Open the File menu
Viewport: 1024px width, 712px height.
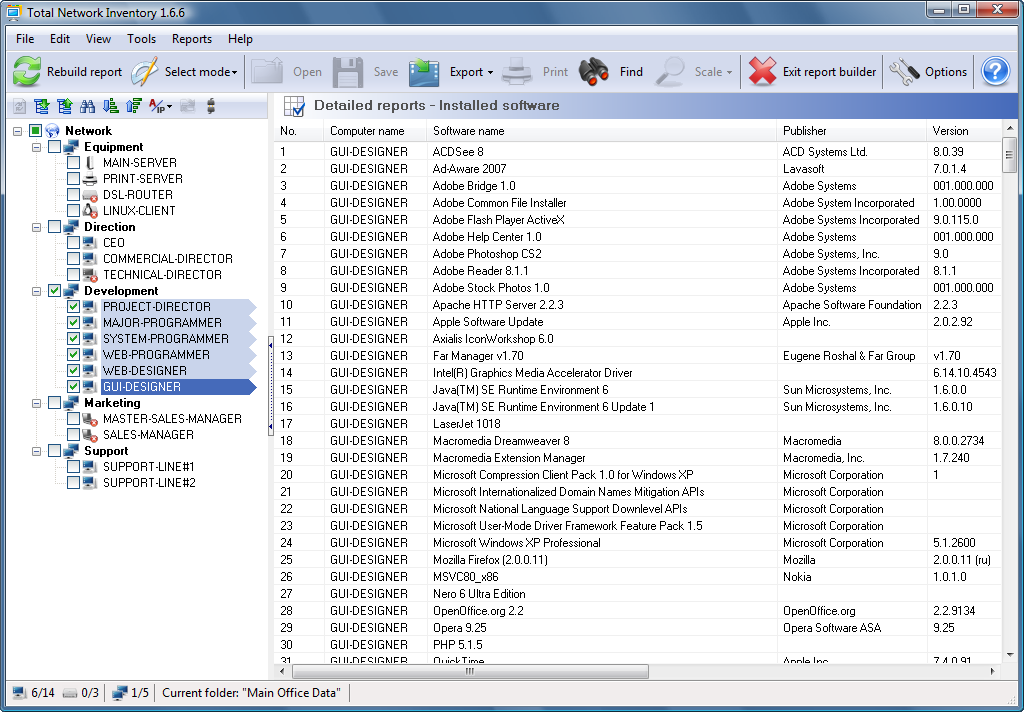click(x=25, y=39)
